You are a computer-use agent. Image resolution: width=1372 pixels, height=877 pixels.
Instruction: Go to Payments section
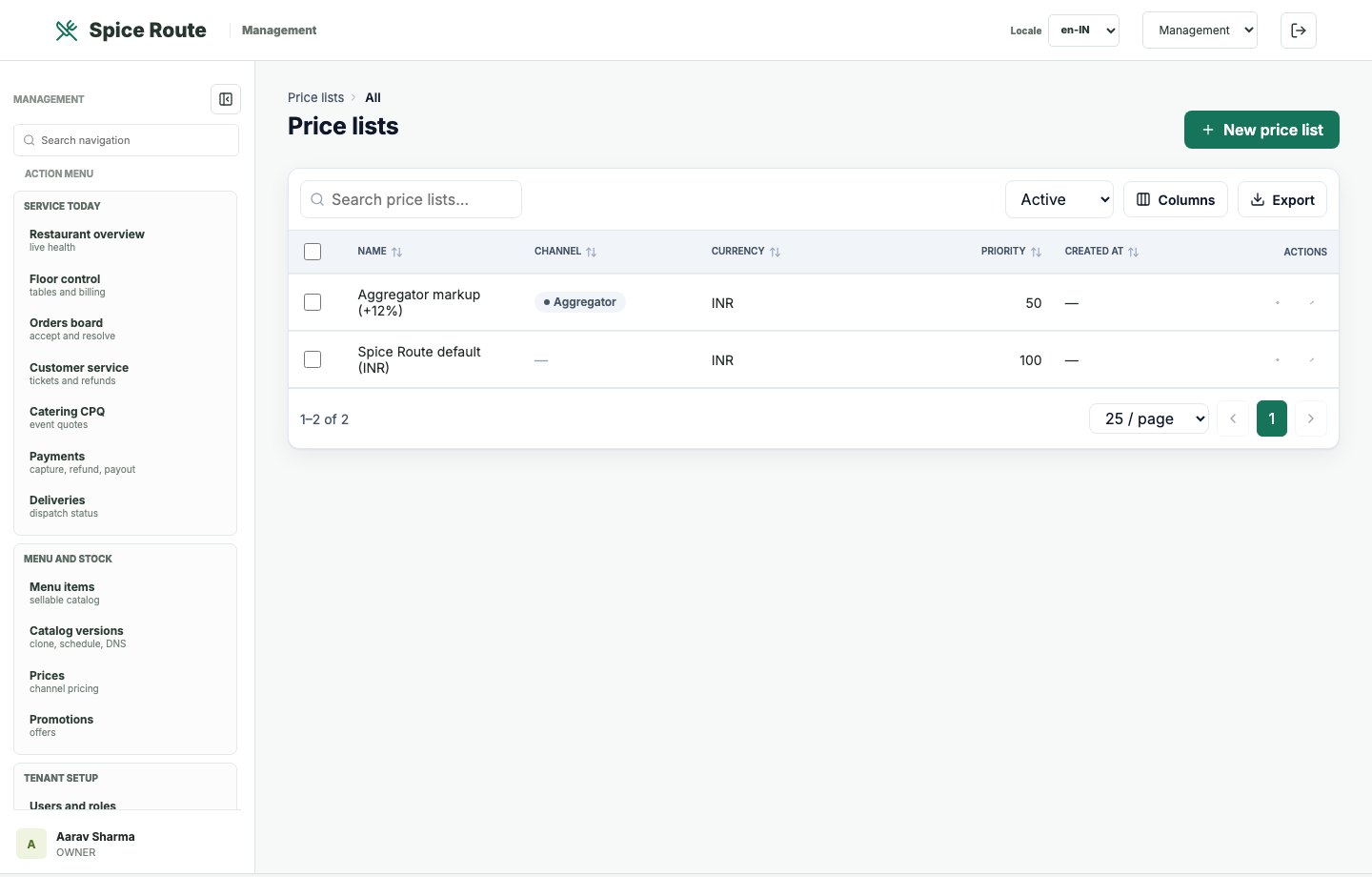pos(125,462)
